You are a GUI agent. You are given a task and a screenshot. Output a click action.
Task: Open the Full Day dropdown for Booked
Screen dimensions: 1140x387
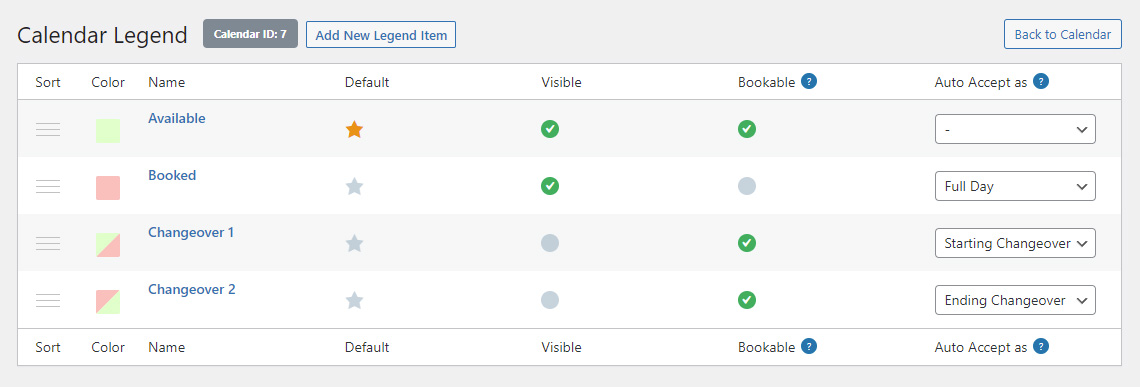tap(1015, 186)
